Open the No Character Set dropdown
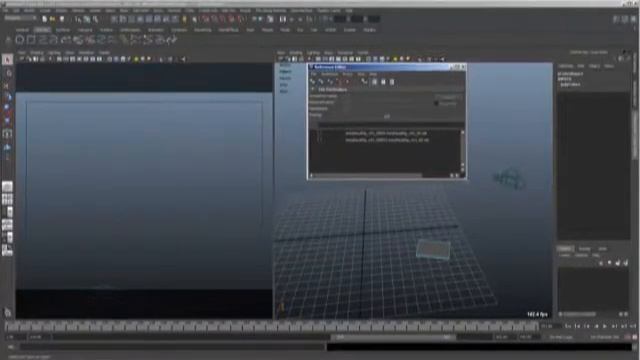This screenshot has width=640, height=360. click(x=604, y=337)
